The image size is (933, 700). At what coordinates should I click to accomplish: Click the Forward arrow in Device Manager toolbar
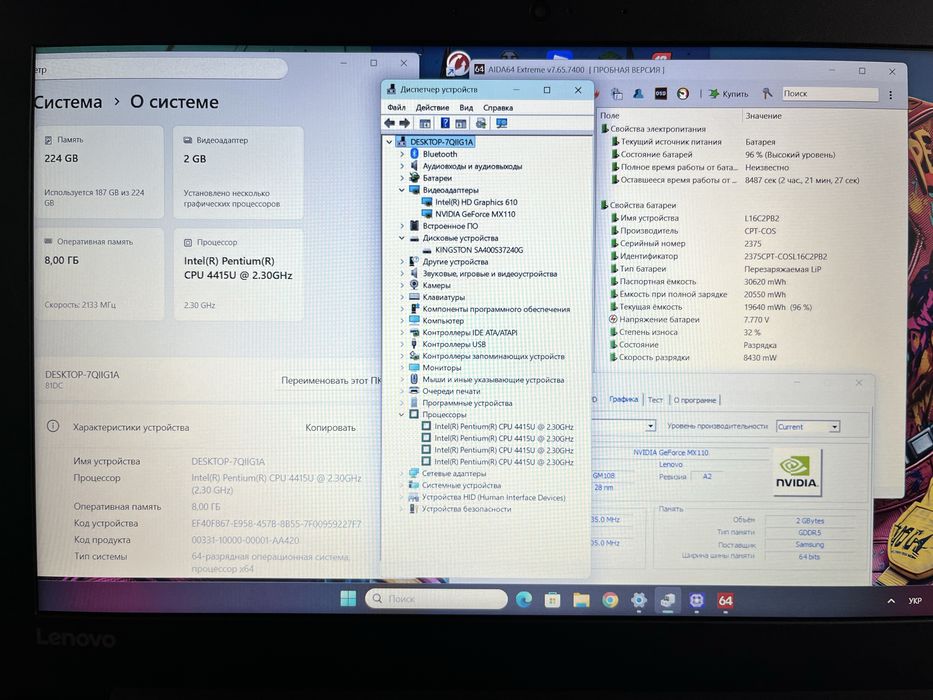(x=405, y=123)
